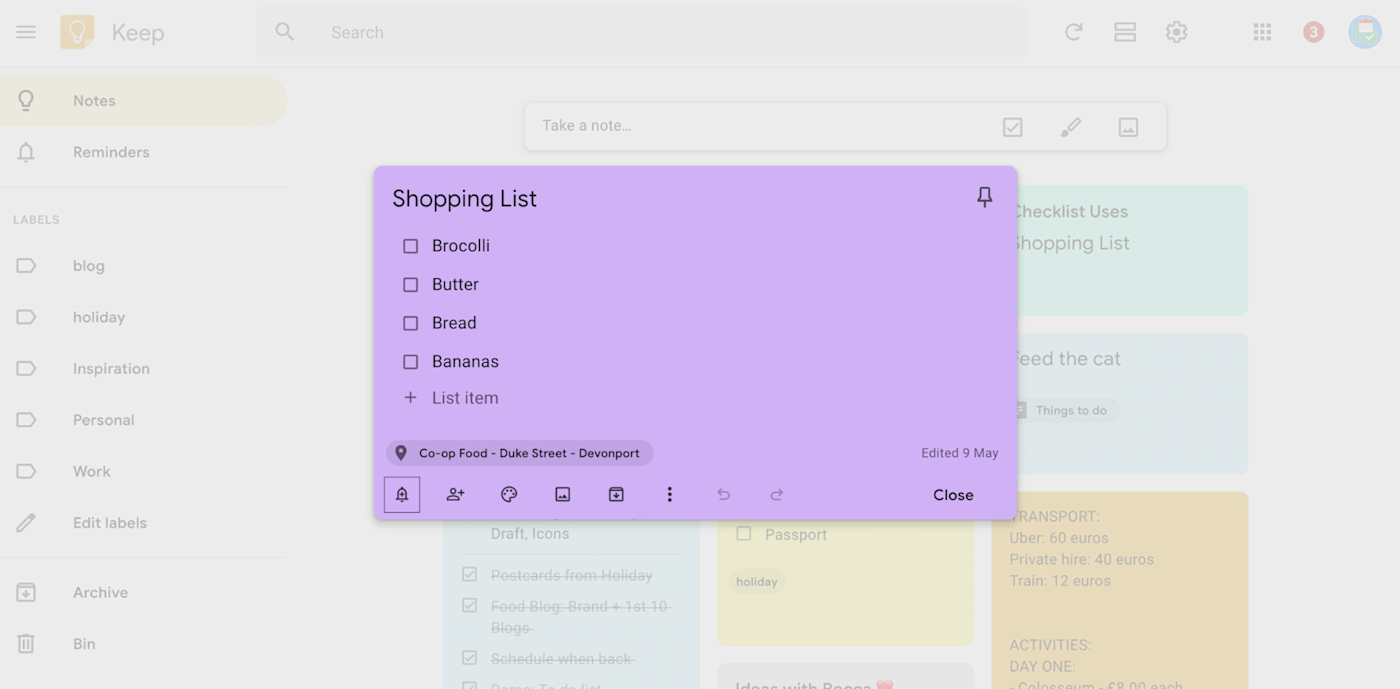Tick the Passport checkbox in background note
The width and height of the screenshot is (1400, 689).
(743, 534)
